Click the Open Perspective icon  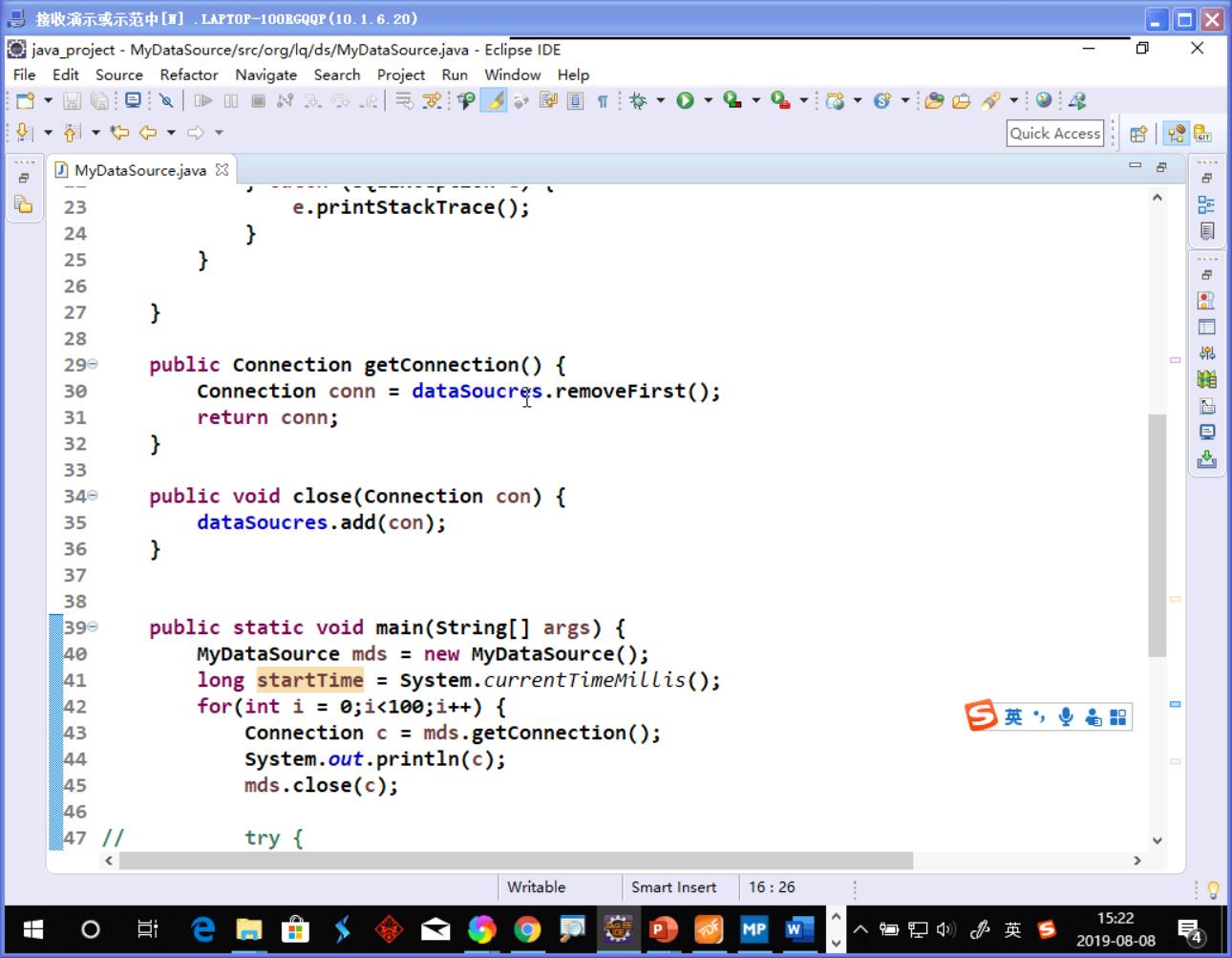(x=1138, y=134)
